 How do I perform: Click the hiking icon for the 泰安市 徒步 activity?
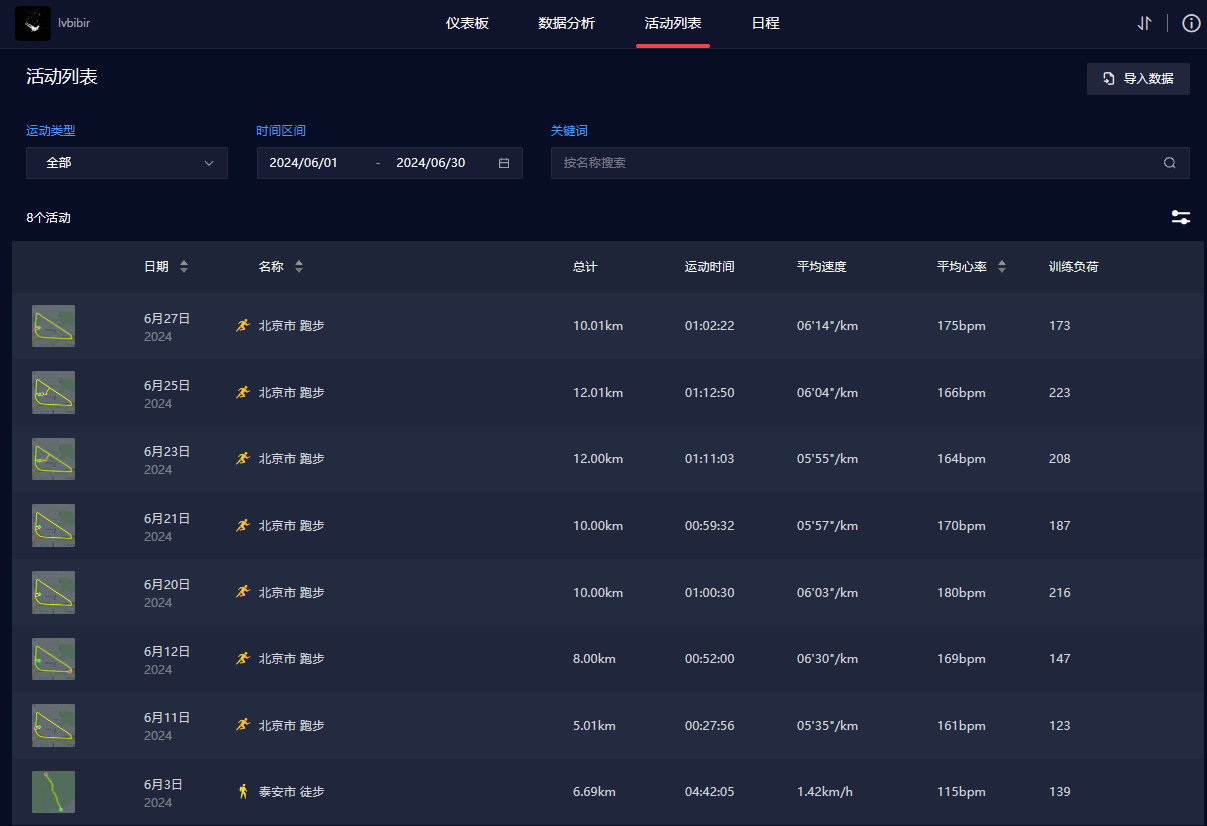click(x=242, y=791)
